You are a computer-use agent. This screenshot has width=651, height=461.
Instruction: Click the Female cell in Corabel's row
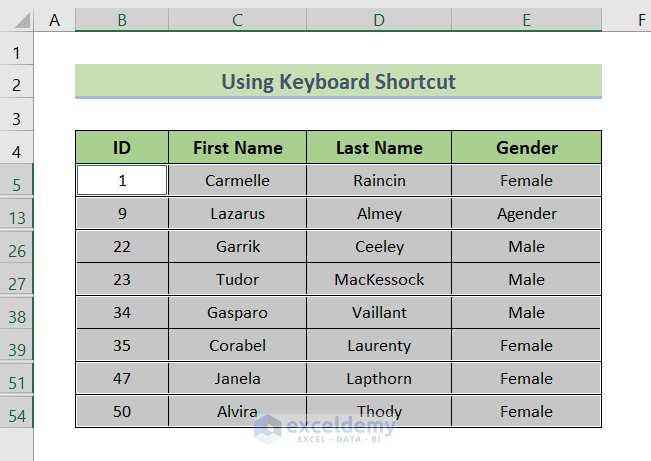526,345
